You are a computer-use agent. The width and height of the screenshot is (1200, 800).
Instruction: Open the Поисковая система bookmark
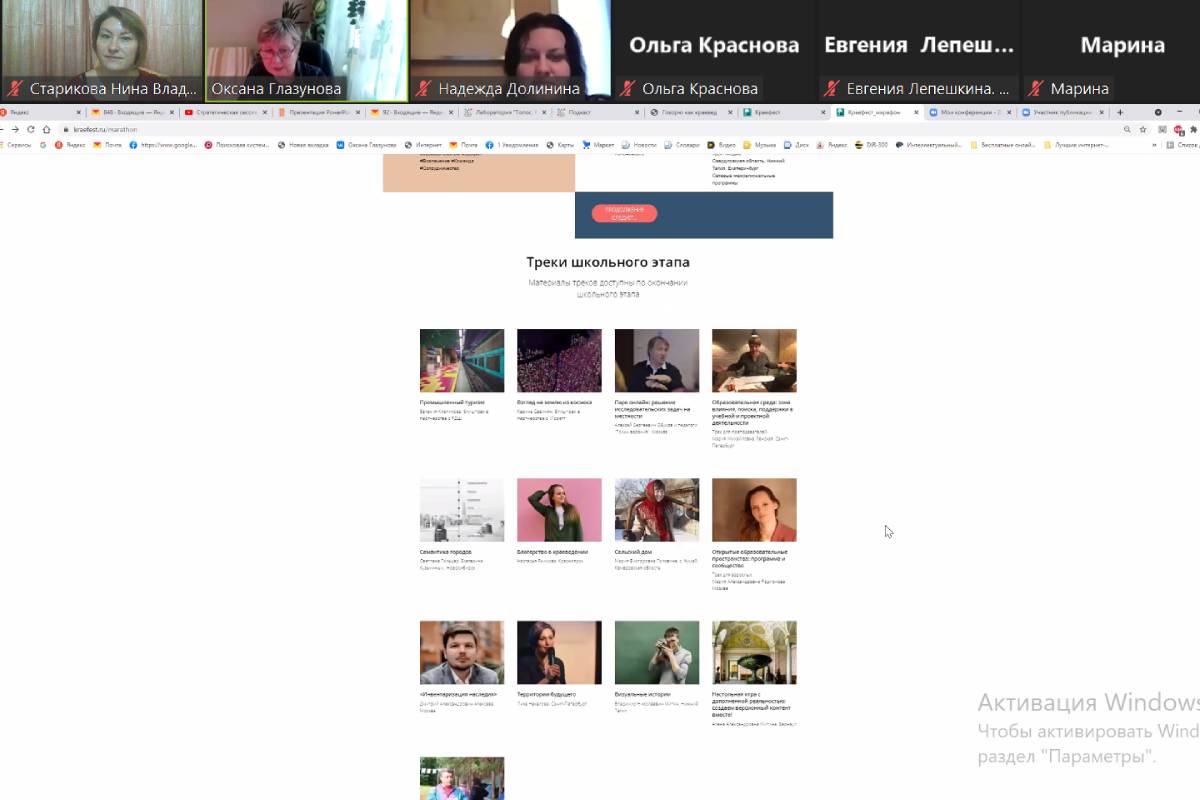(x=235, y=145)
